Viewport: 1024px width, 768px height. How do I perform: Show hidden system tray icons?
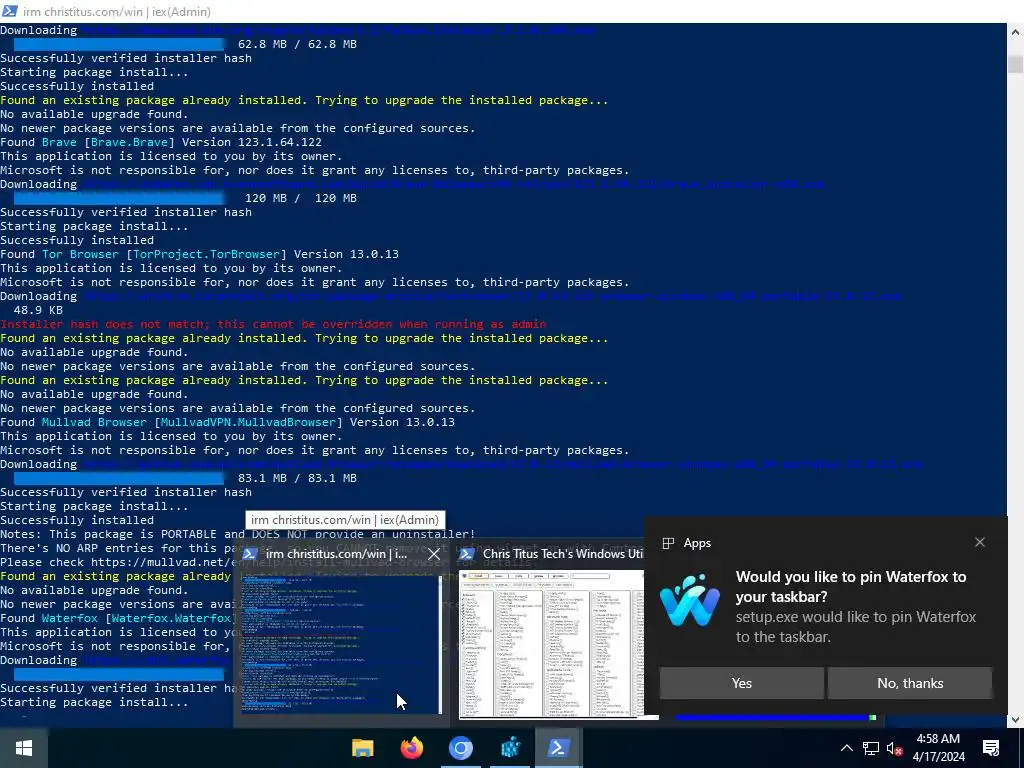pos(846,748)
